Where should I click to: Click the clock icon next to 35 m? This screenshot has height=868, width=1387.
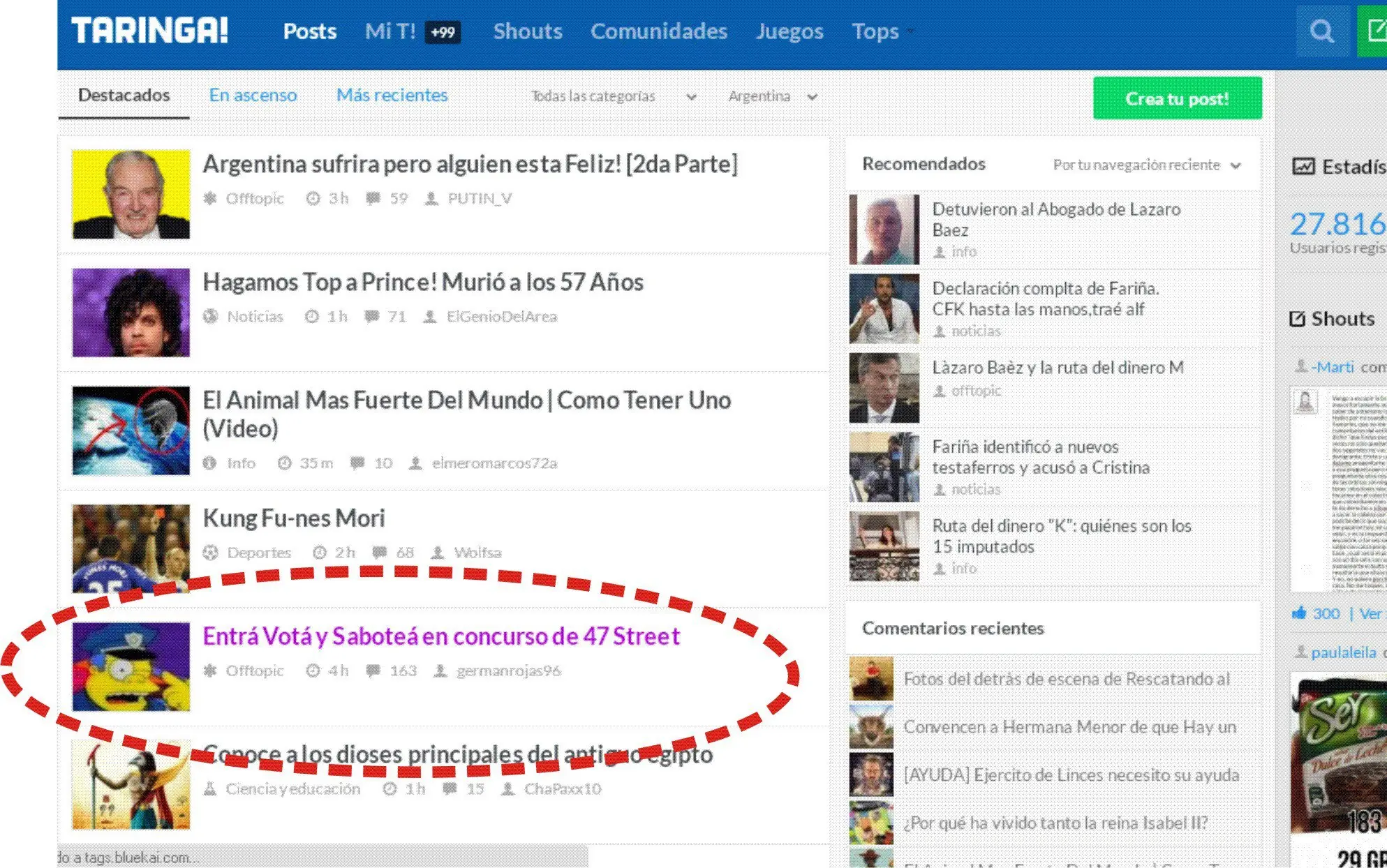(284, 463)
